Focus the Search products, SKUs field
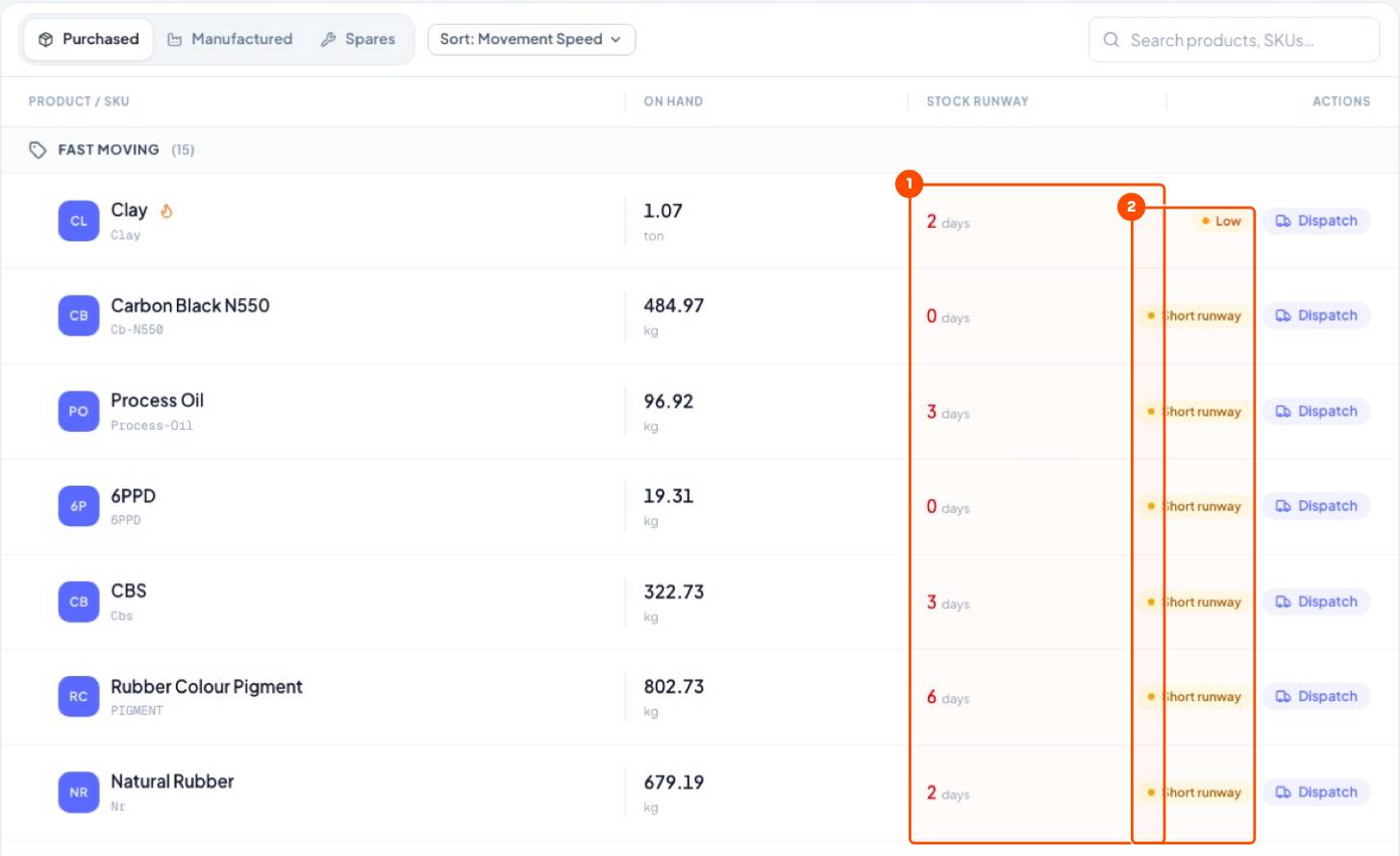 tap(1234, 39)
